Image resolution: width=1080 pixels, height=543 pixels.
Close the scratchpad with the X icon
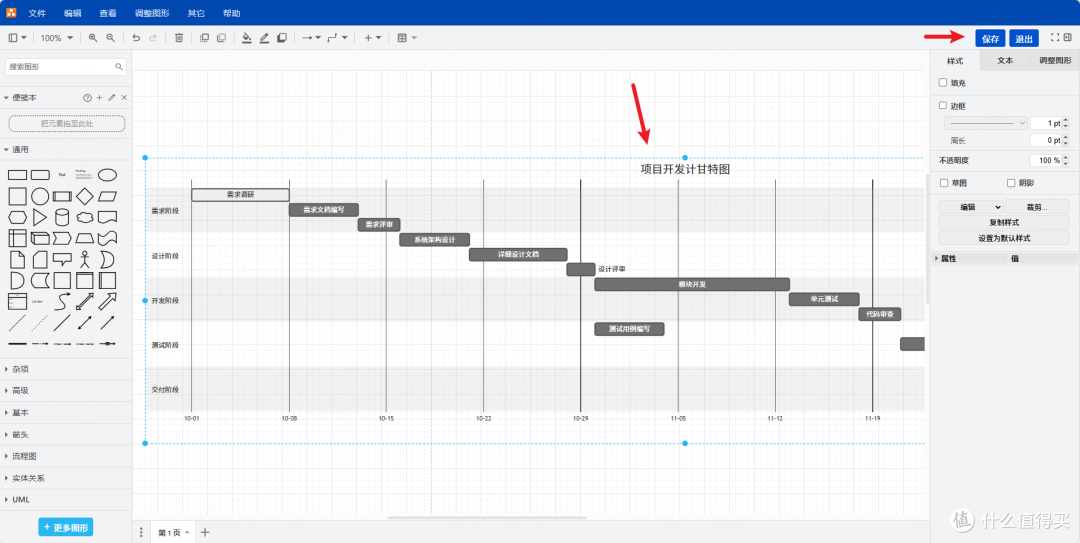pyautogui.click(x=124, y=98)
